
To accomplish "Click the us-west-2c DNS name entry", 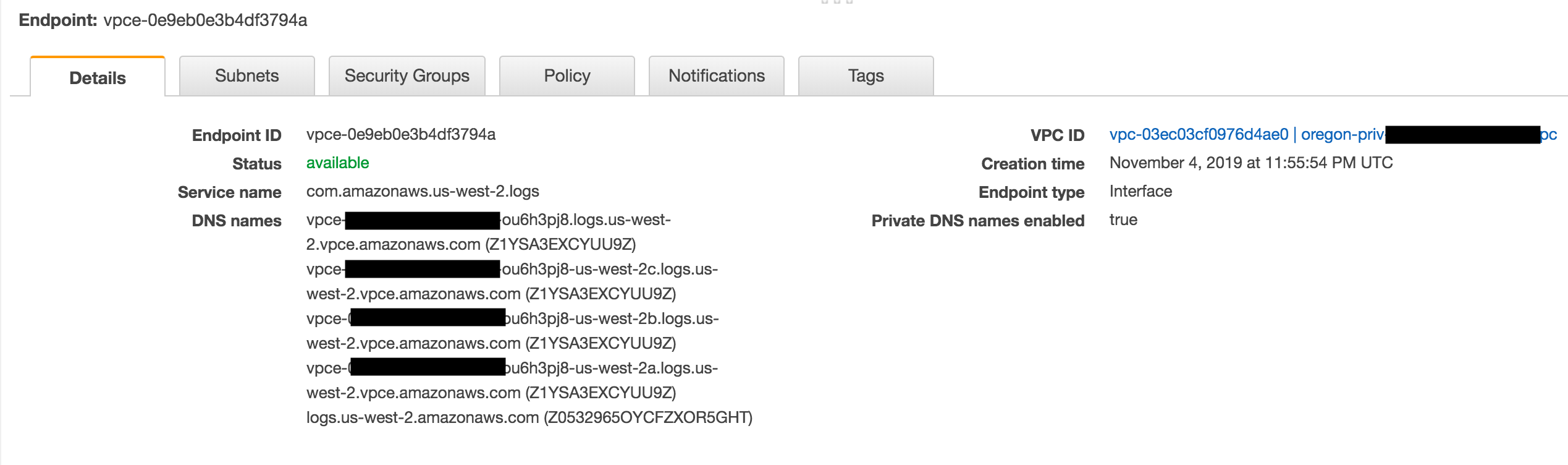I will [512, 281].
